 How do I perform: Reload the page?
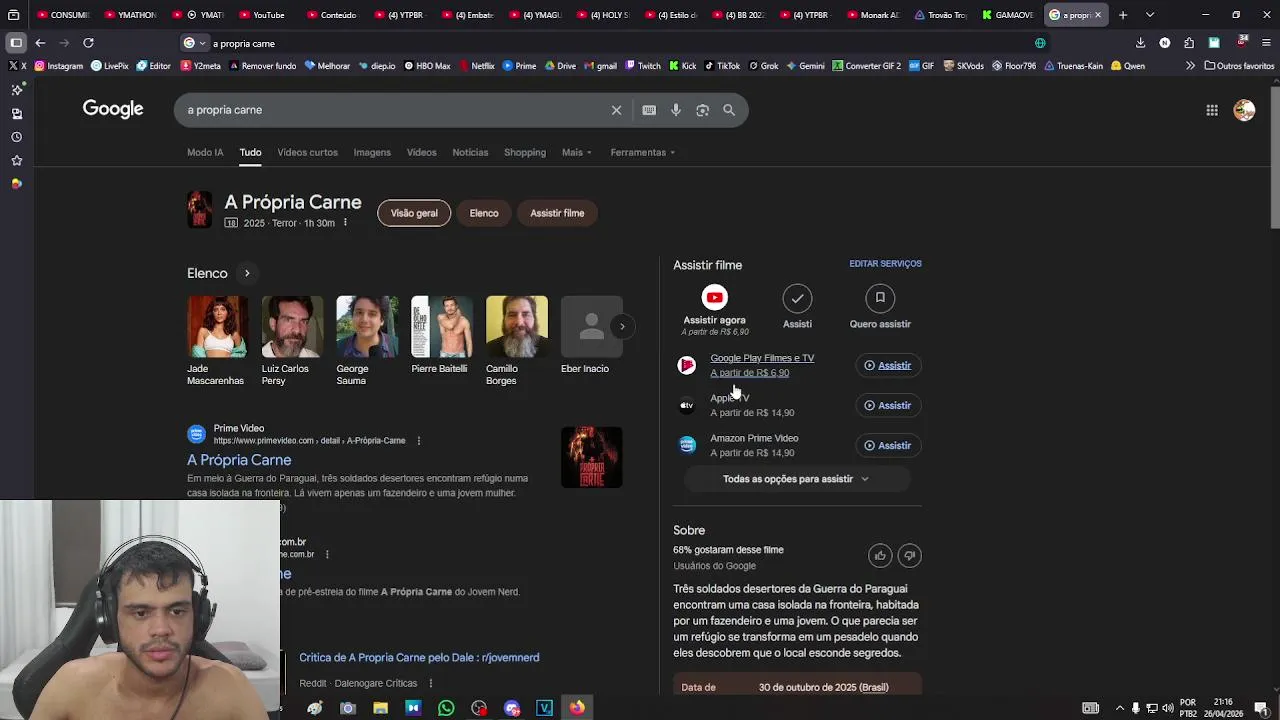88,43
